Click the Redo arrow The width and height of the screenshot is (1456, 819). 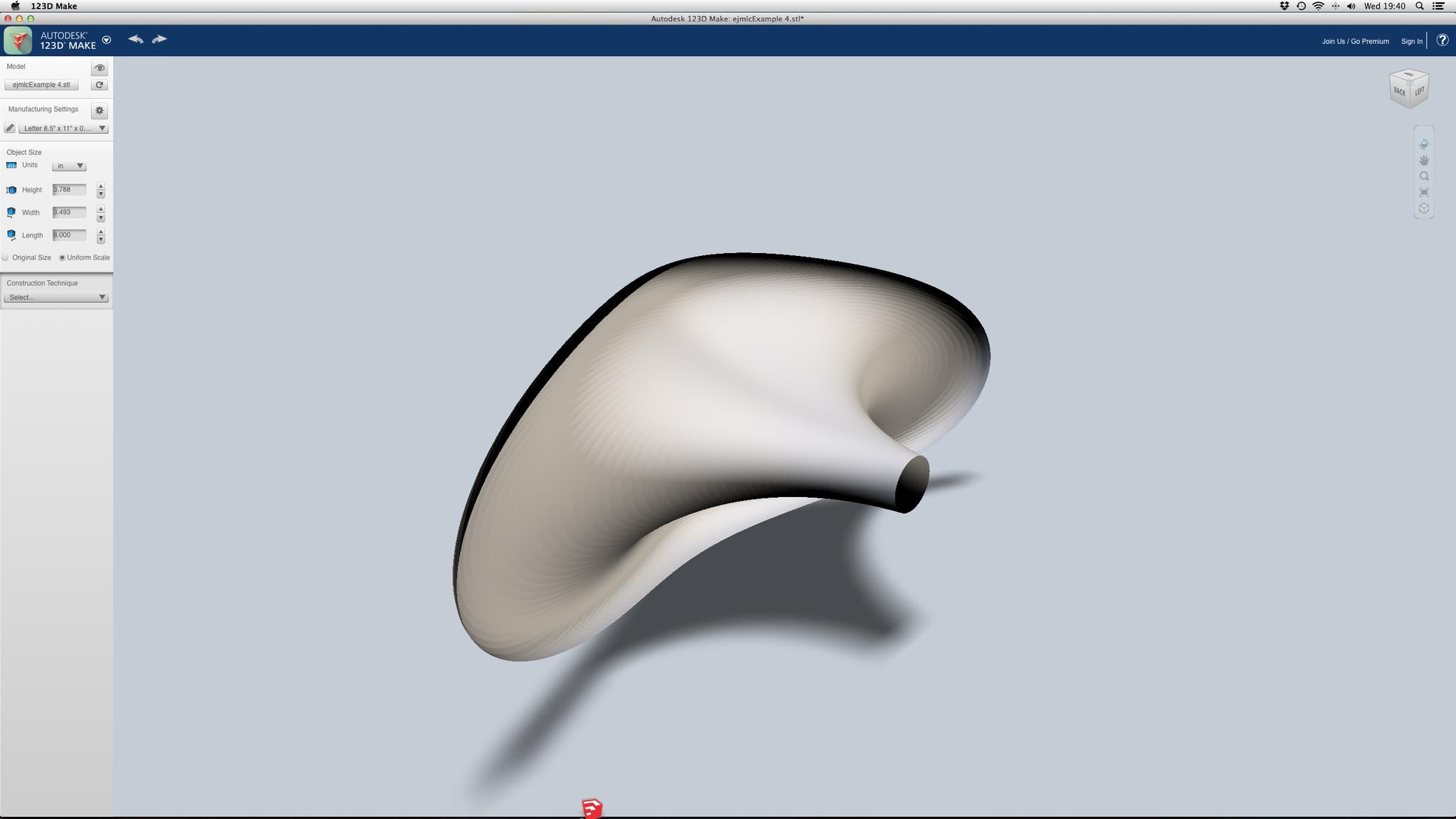[159, 39]
